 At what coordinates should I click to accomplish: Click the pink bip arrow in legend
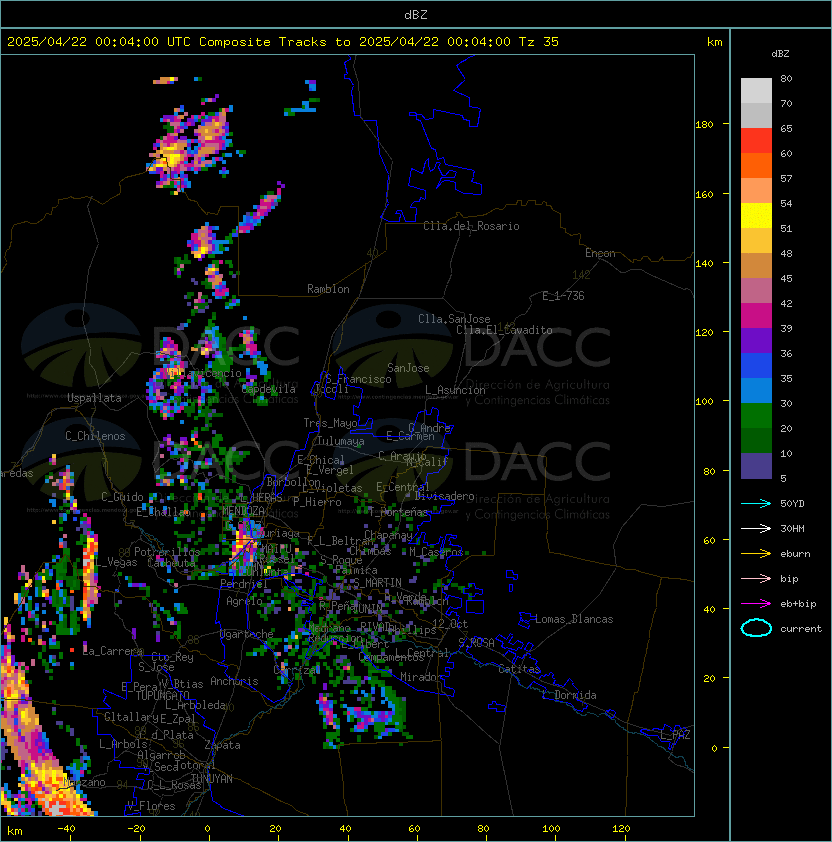tap(756, 578)
